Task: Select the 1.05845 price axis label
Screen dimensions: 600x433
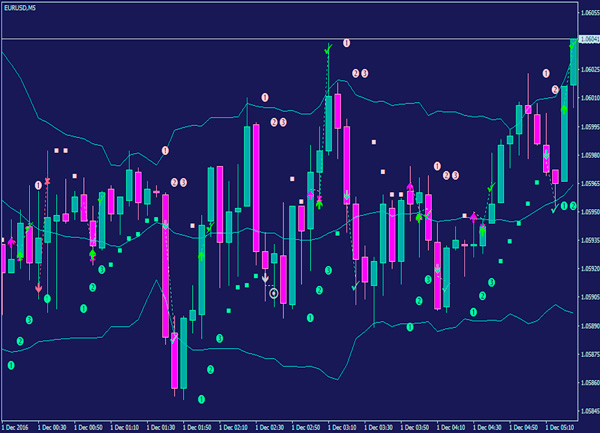Action: coord(587,412)
